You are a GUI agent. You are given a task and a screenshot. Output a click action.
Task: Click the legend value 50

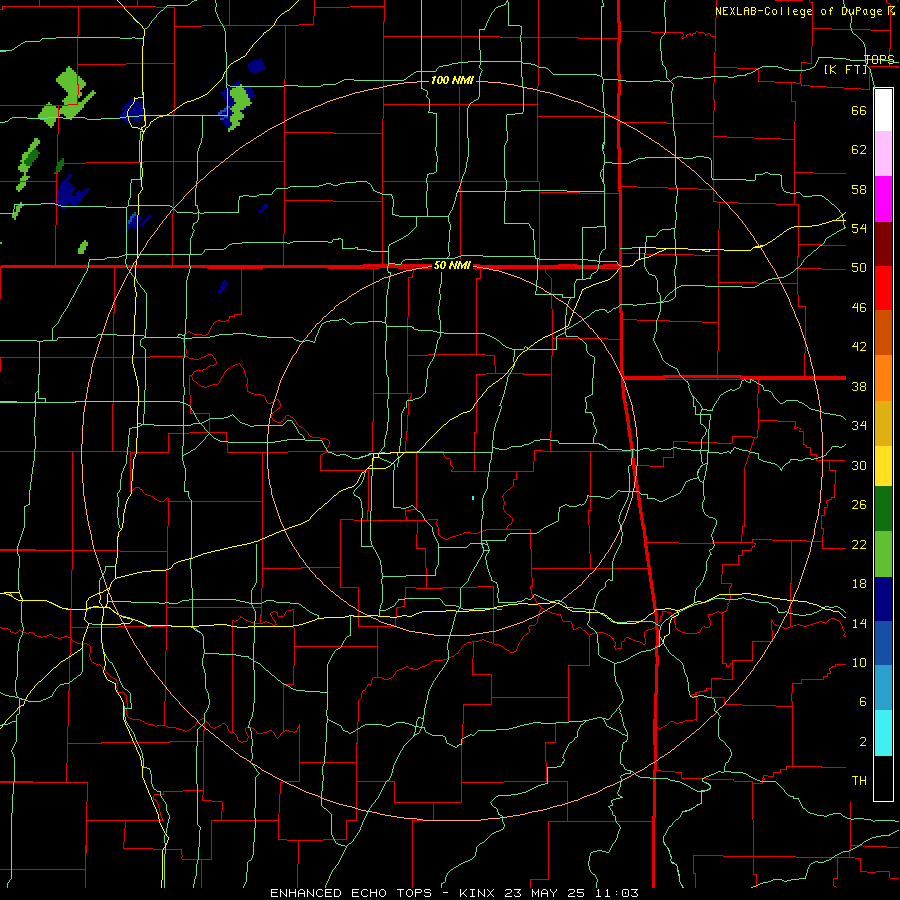(859, 268)
